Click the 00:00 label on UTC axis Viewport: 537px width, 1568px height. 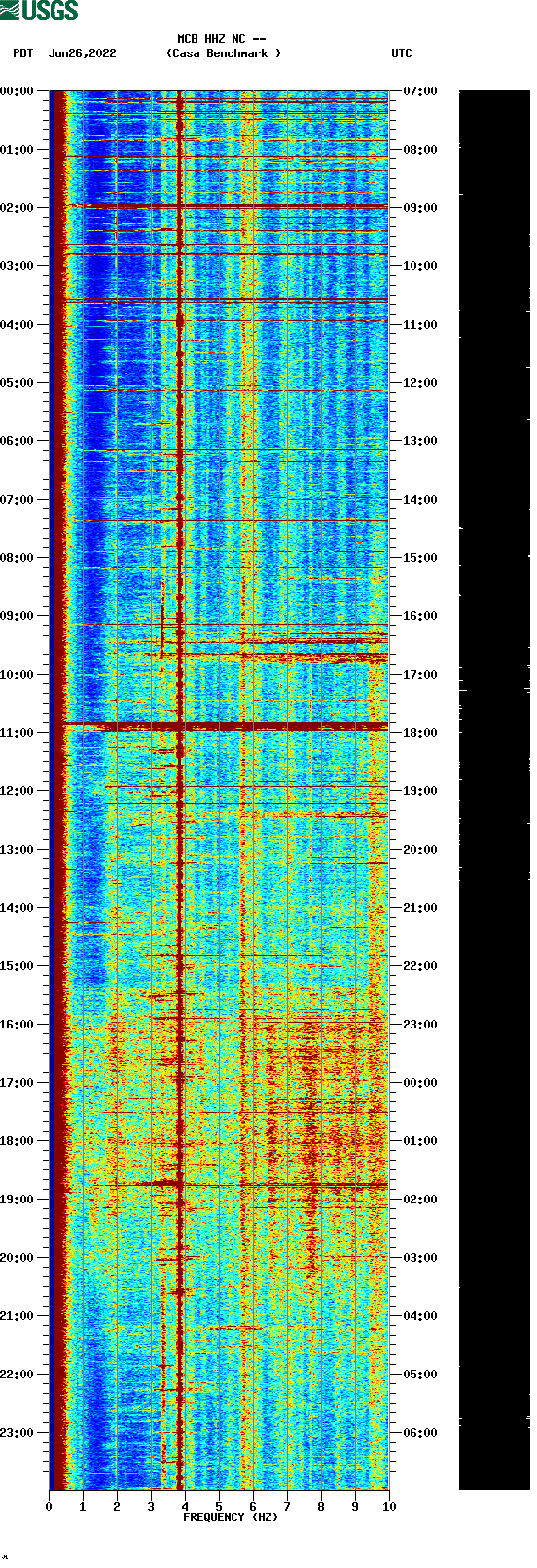point(420,1083)
